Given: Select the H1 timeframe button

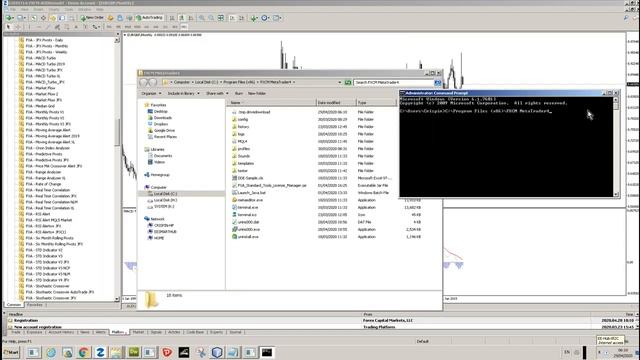Looking at the screenshot, I should click(x=147, y=27).
